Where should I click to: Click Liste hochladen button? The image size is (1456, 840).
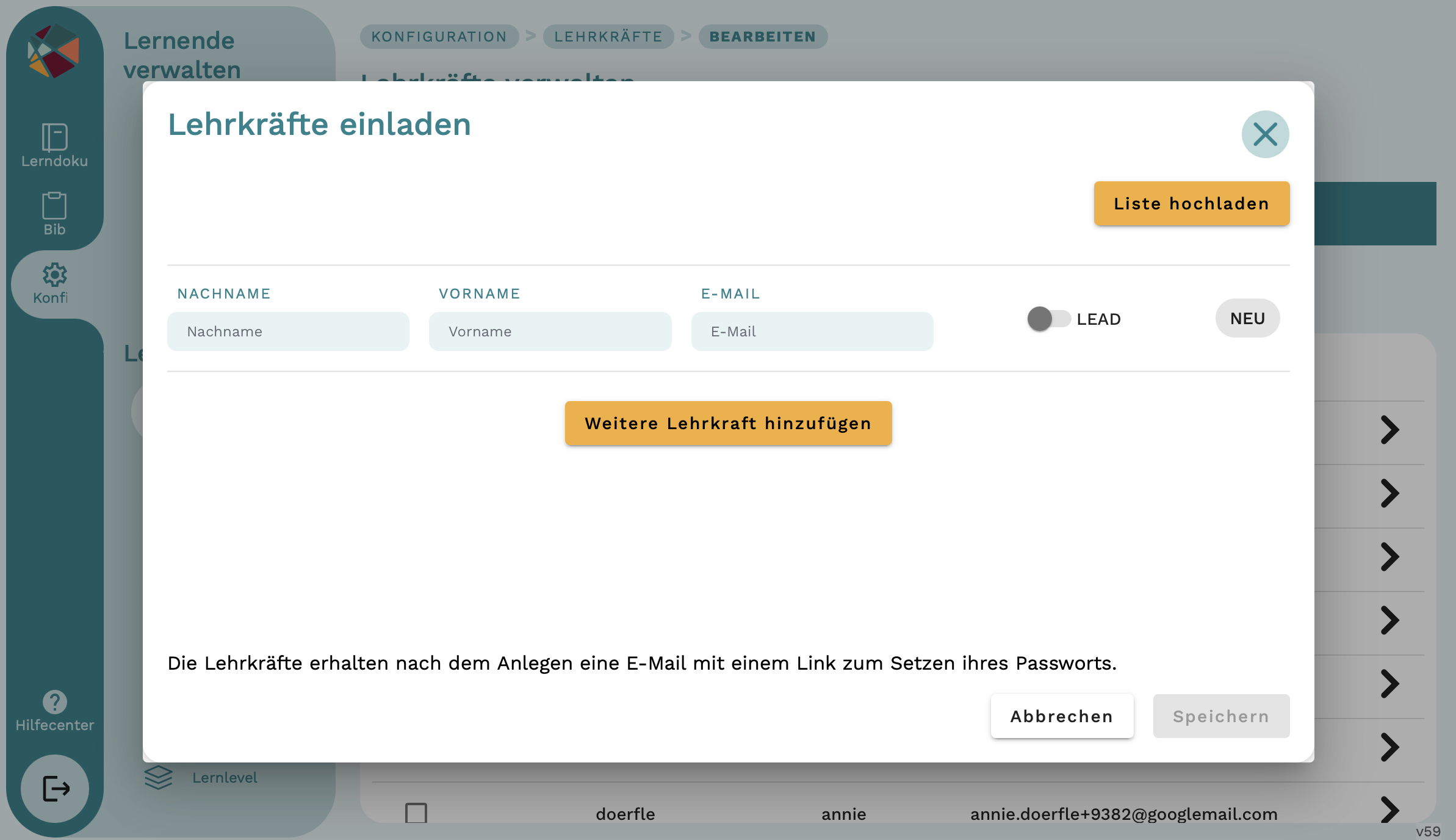point(1191,204)
